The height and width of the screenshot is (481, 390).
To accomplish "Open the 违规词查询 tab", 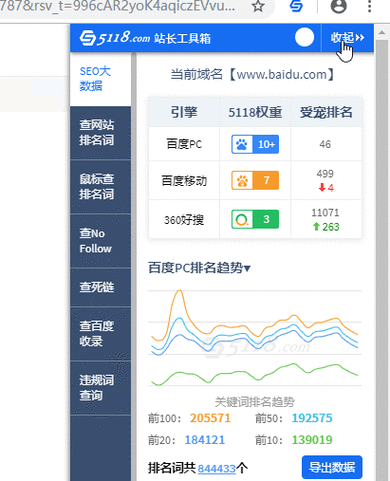I will 100,388.
